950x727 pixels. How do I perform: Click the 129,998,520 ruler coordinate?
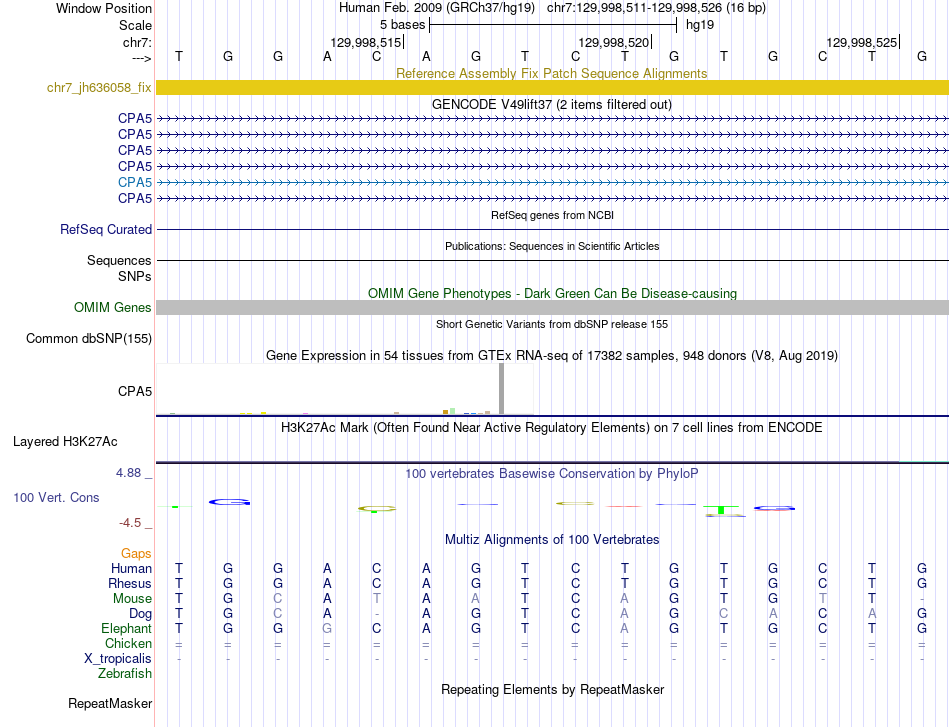tap(614, 42)
